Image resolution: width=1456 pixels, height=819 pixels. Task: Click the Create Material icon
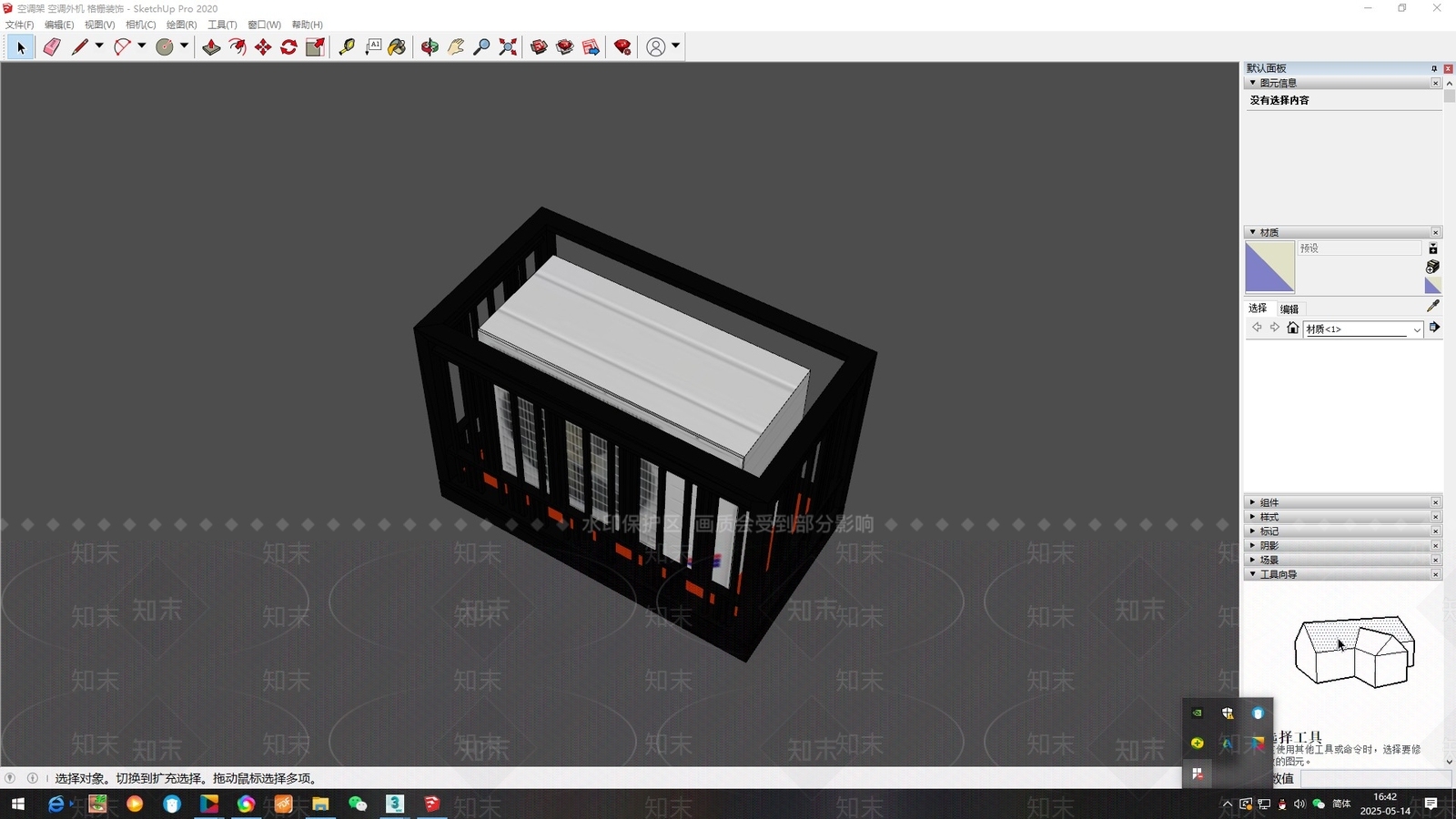click(1432, 267)
